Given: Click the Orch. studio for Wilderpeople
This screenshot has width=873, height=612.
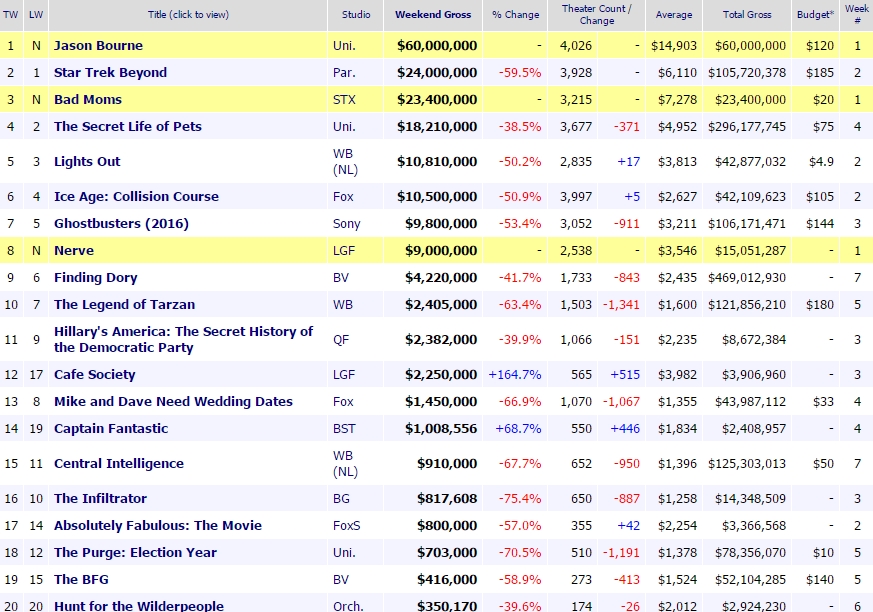Looking at the screenshot, I should pos(348,605).
